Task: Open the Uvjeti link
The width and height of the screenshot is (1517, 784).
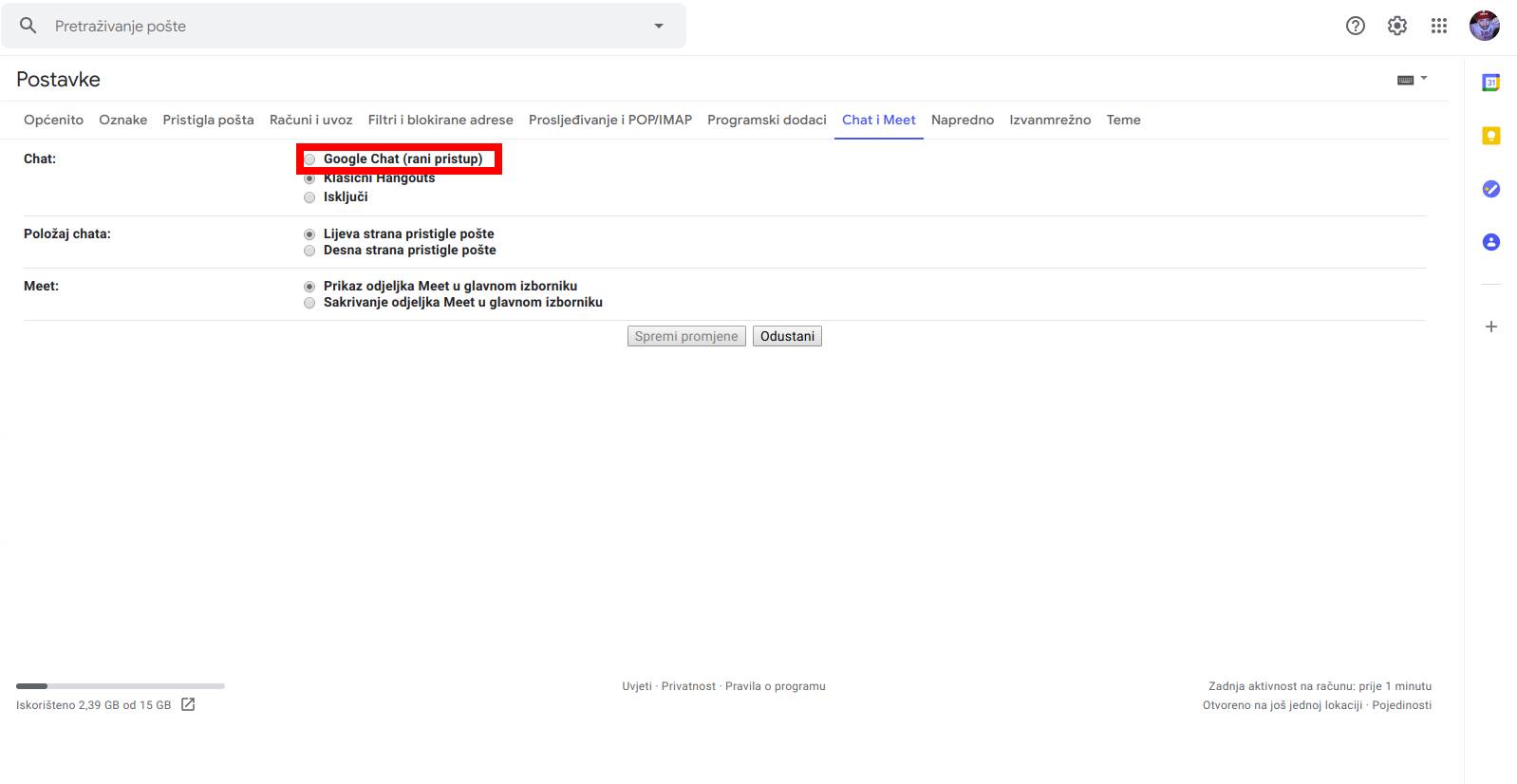Action: pyautogui.click(x=637, y=686)
